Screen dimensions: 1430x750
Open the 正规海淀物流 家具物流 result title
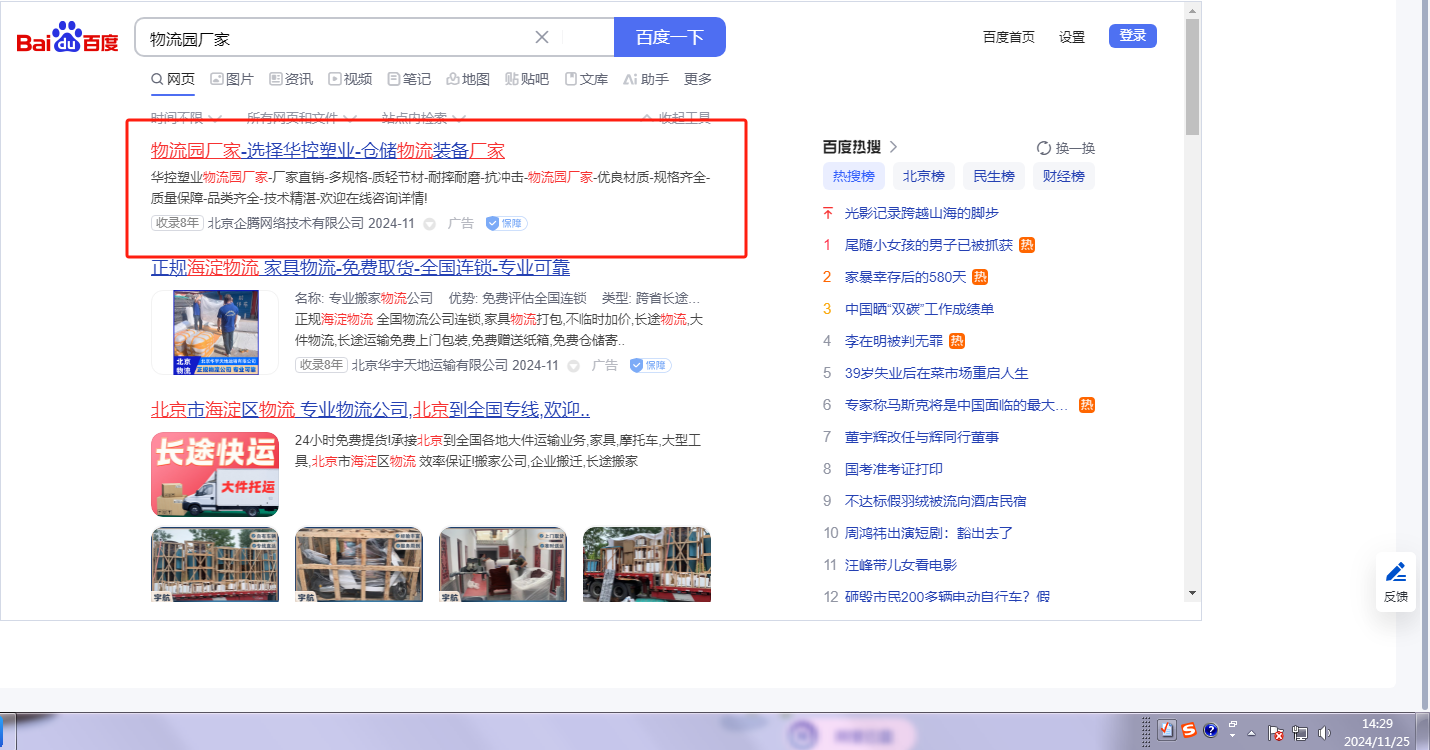pyautogui.click(x=361, y=268)
